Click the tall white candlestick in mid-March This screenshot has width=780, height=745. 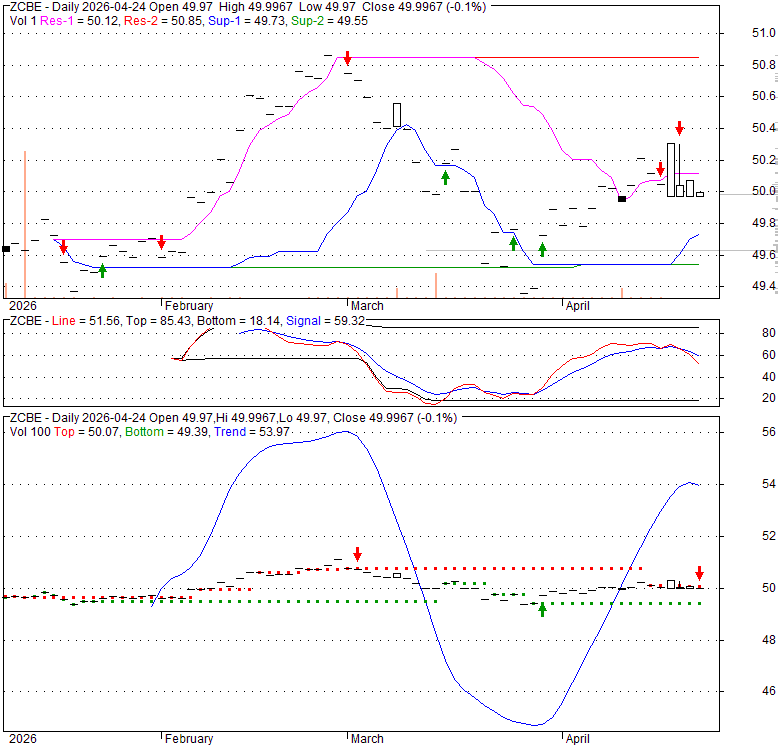pyautogui.click(x=397, y=115)
